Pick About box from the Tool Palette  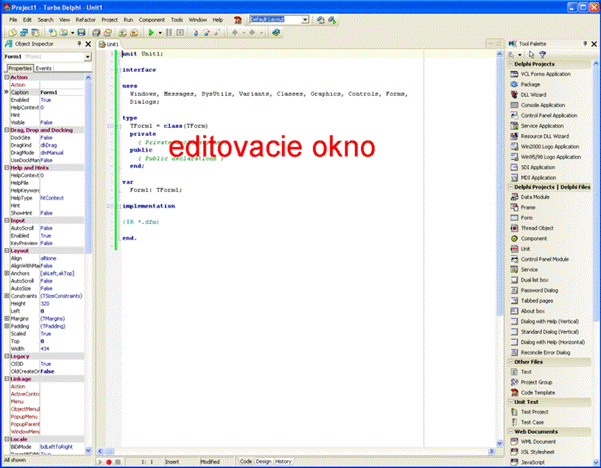click(528, 311)
